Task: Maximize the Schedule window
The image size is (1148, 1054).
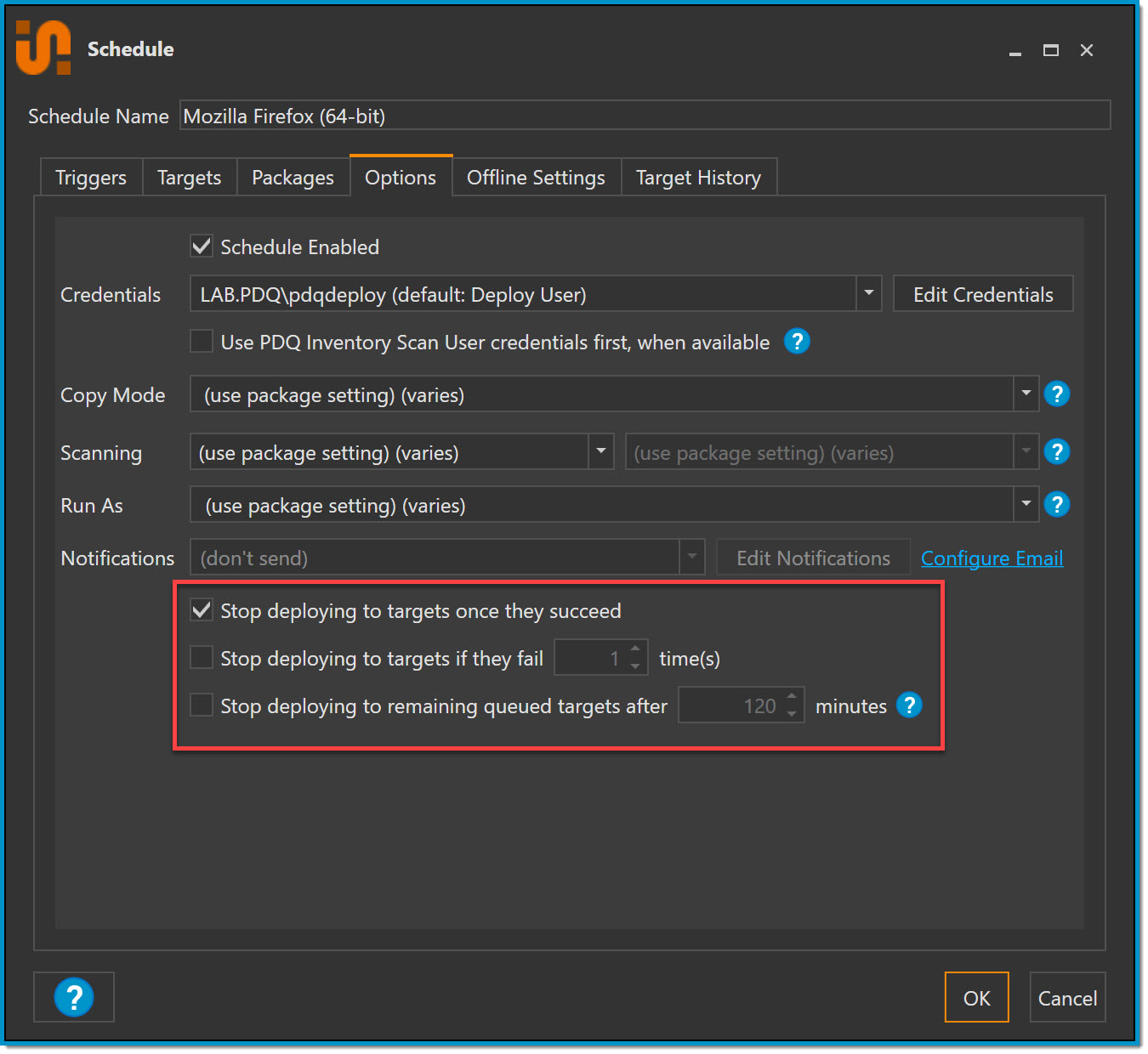Action: coord(1051,50)
